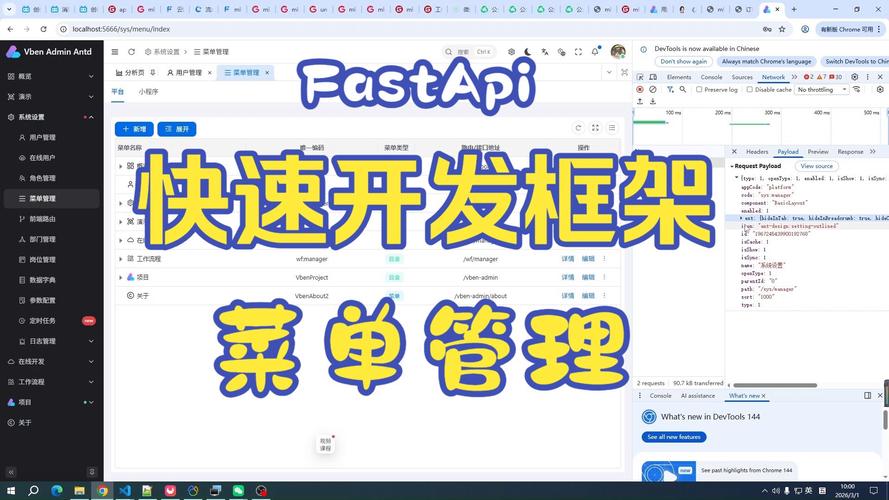Viewport: 889px width, 500px height.
Task: Click the table reload icon above the menu table
Action: coord(578,128)
